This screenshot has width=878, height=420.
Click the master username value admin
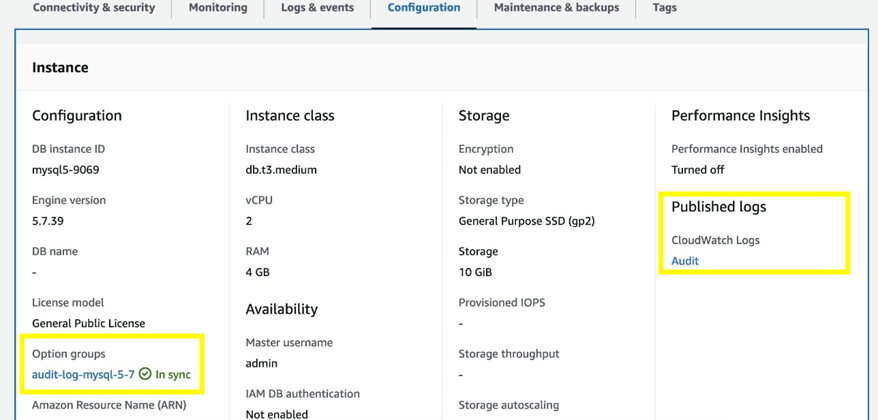click(261, 364)
